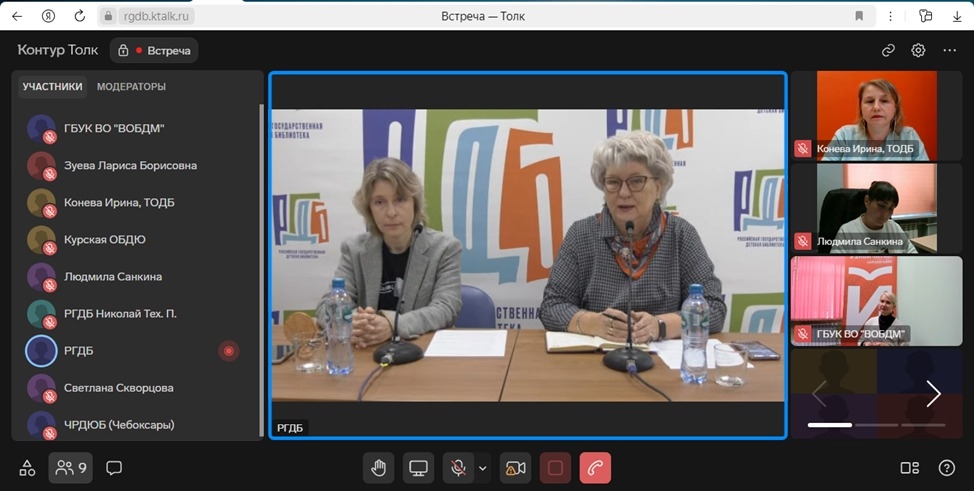Open help question mark
974x491 pixels.
point(946,468)
